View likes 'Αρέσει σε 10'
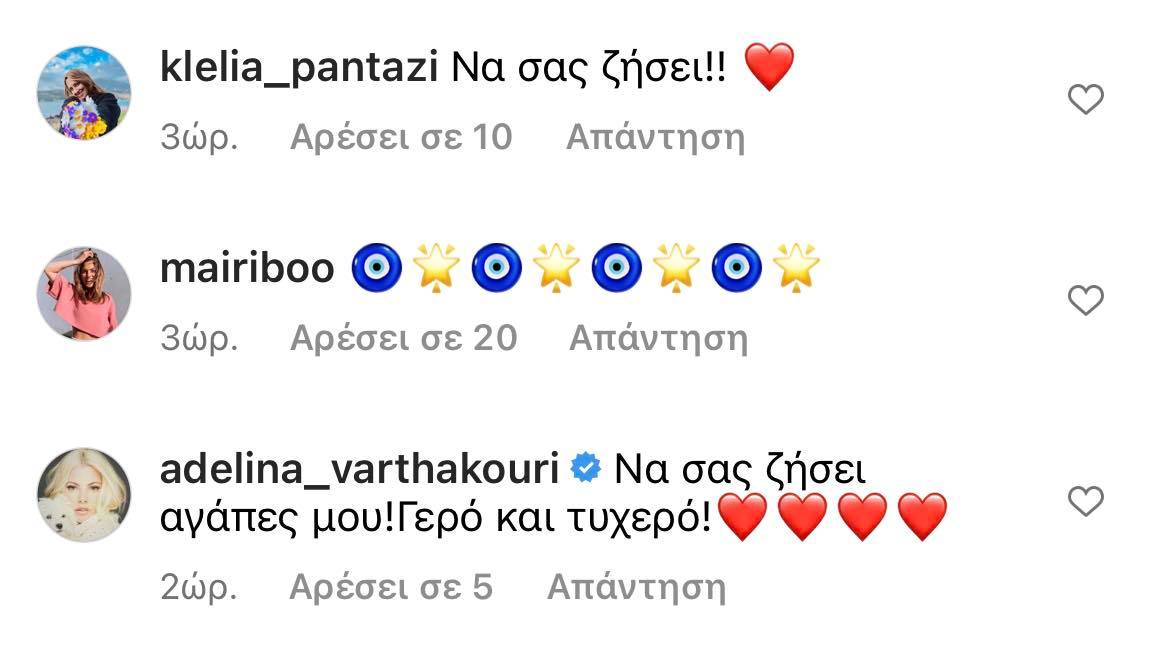The width and height of the screenshot is (1170, 667). [401, 137]
